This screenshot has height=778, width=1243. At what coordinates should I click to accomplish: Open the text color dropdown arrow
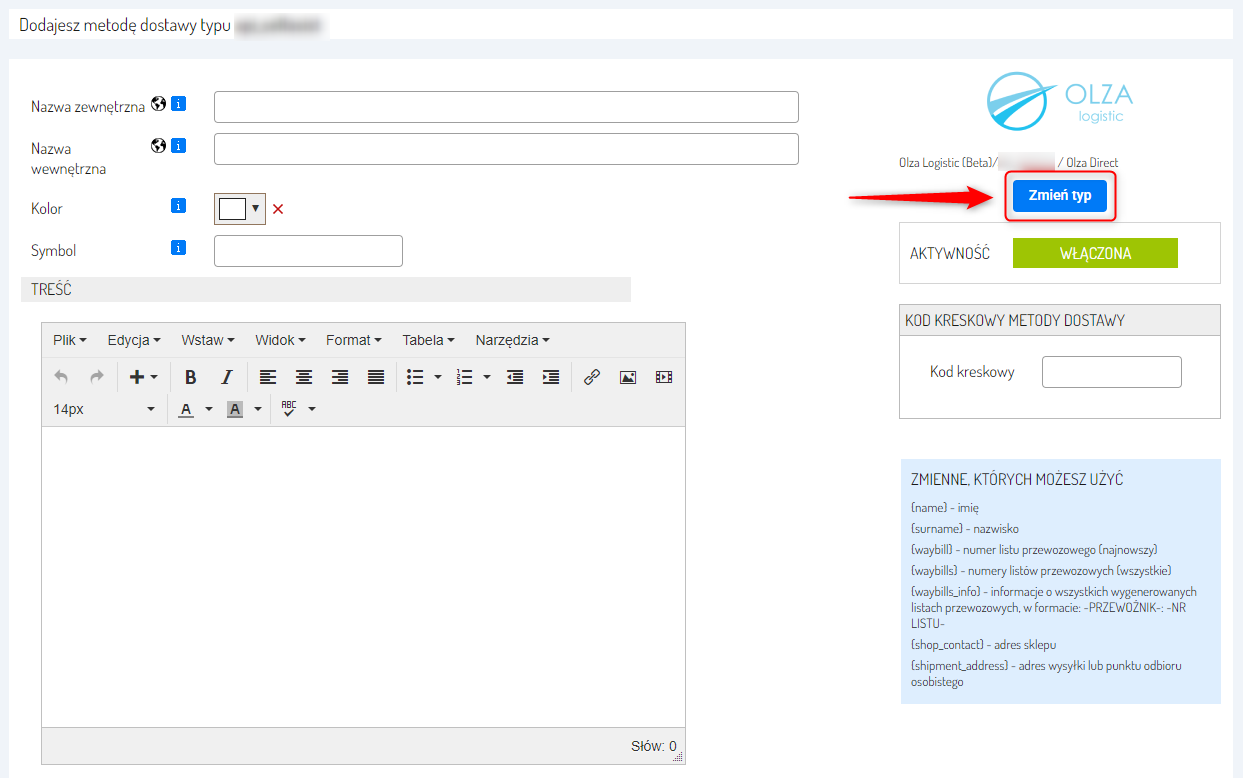(x=209, y=409)
